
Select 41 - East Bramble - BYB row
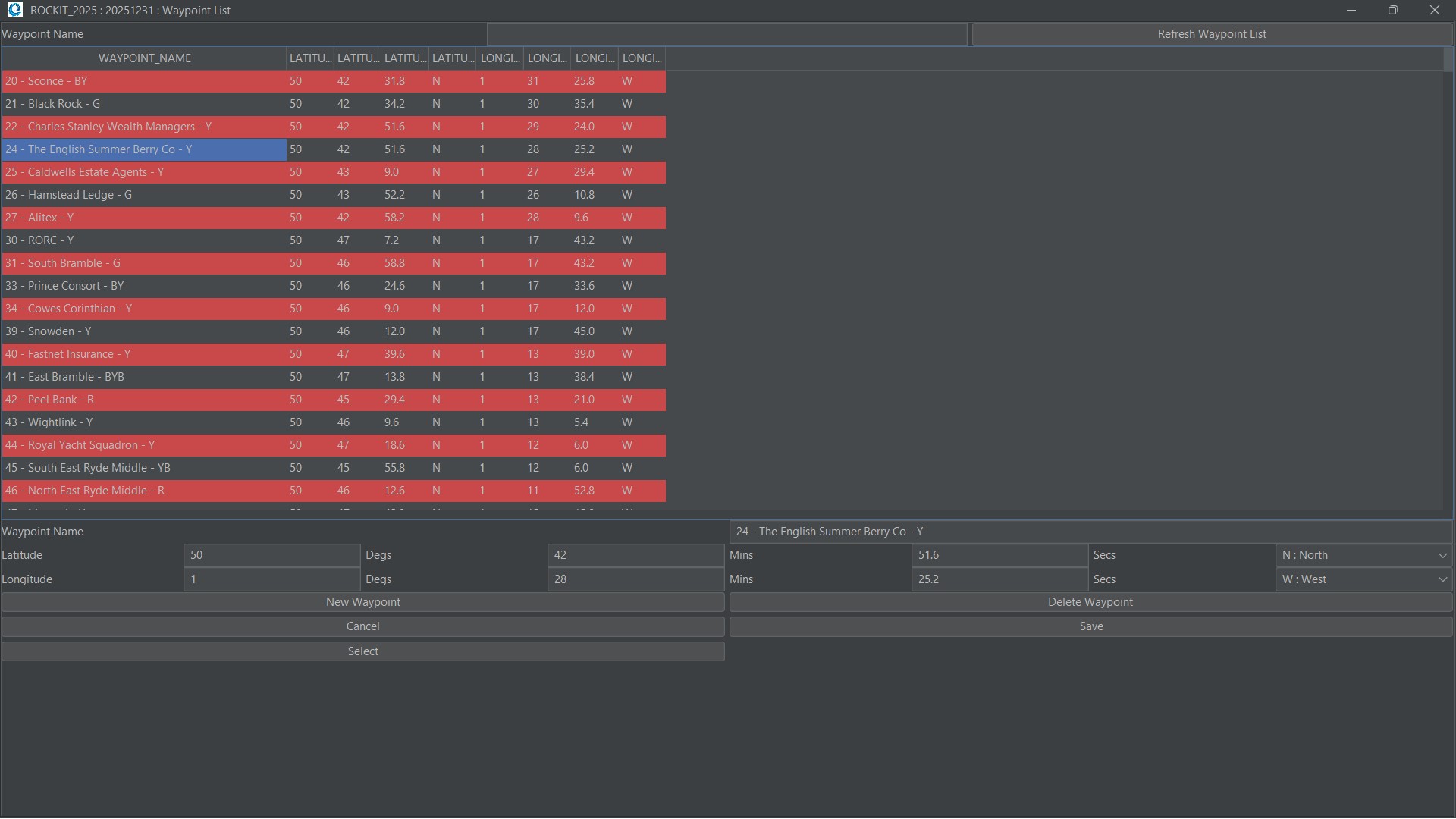point(144,377)
